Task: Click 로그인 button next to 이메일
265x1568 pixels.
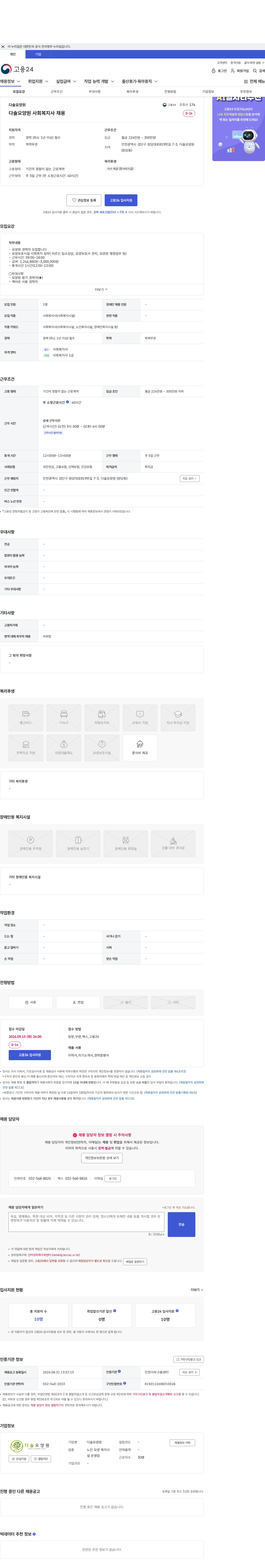Action: (x=113, y=1178)
